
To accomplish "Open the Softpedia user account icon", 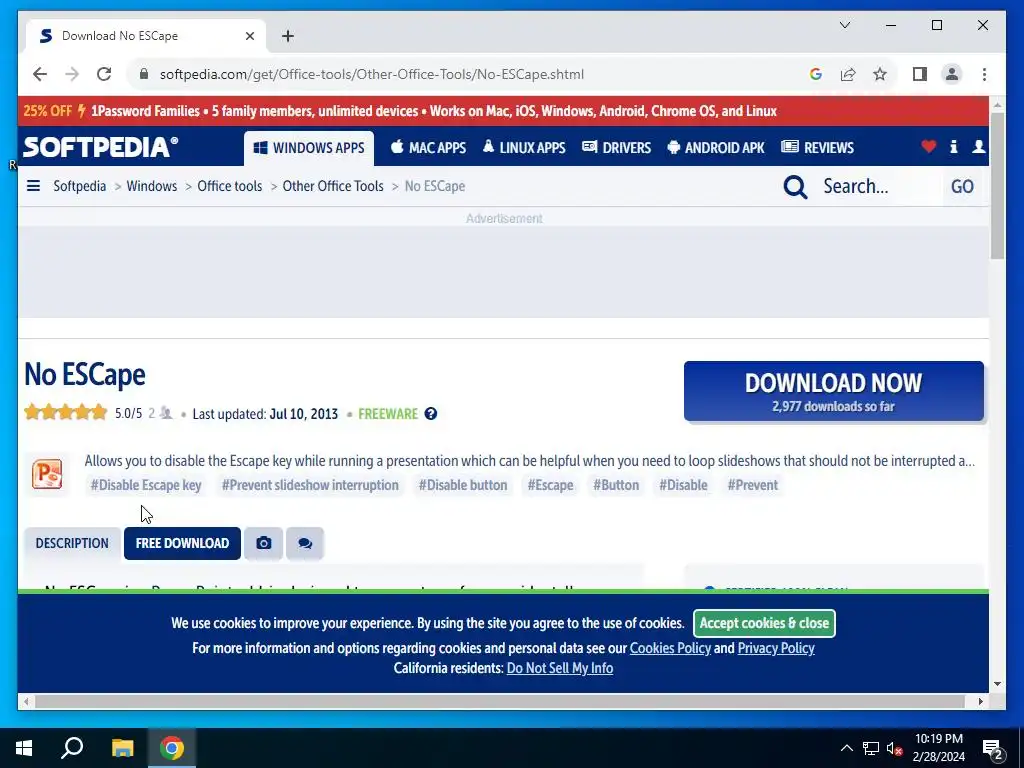I will coord(978,147).
